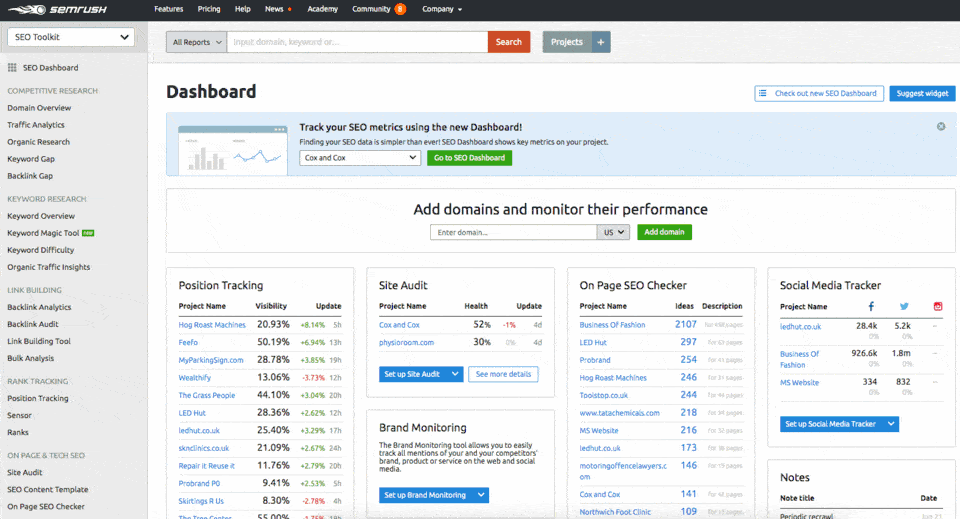The image size is (960, 519).
Task: Open the US country selector
Action: [x=613, y=233]
